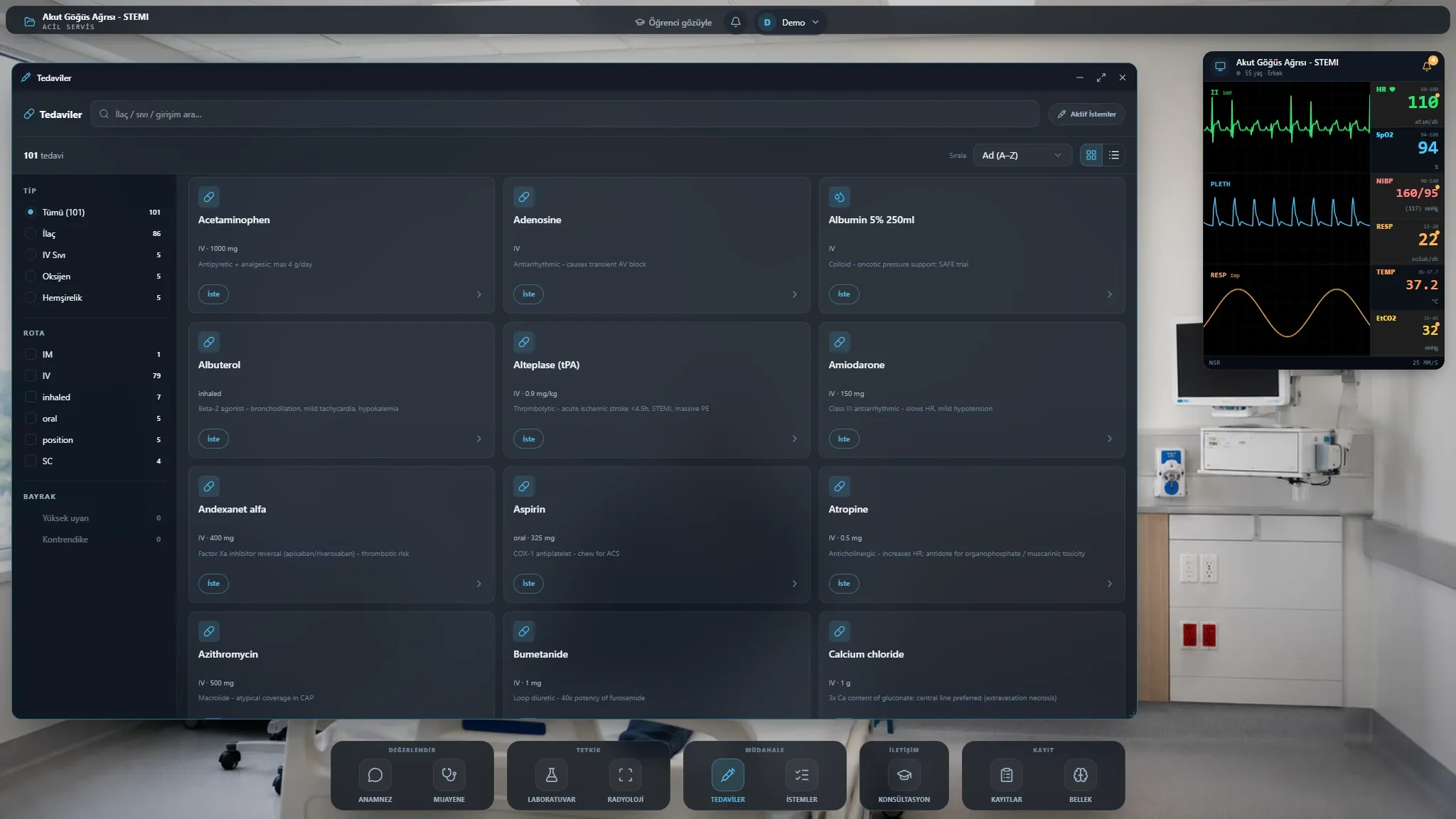Click the Albumin 5% 250ml droplet icon

tap(840, 197)
